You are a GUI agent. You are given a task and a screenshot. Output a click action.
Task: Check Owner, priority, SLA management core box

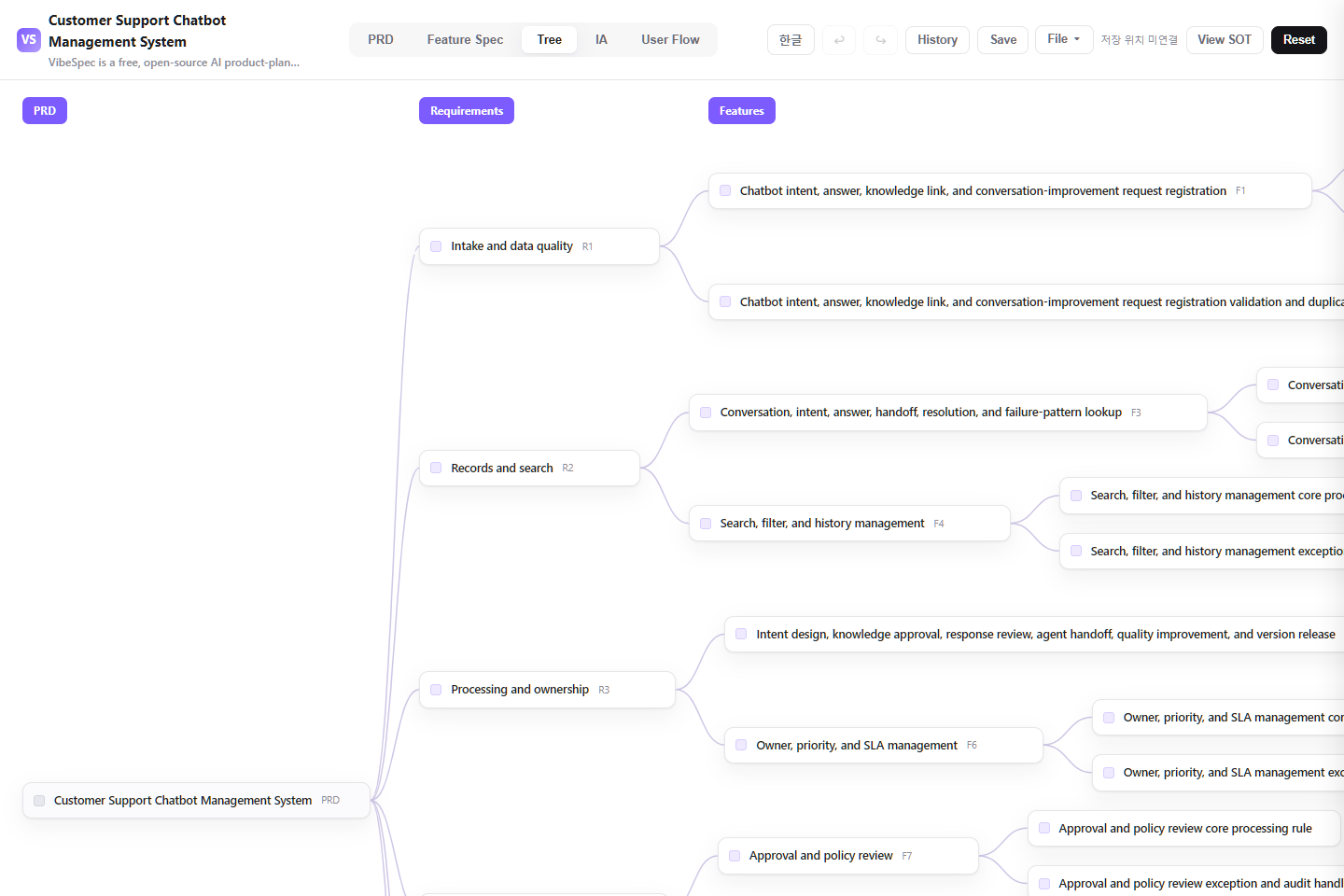[1109, 718]
